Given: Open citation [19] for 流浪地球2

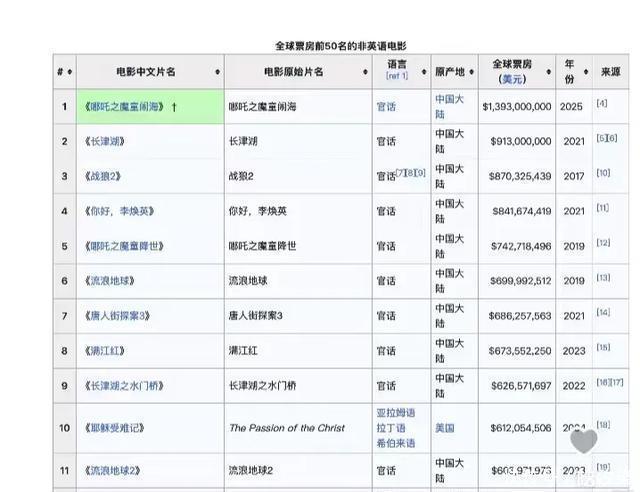Looking at the screenshot, I should pos(603,467).
